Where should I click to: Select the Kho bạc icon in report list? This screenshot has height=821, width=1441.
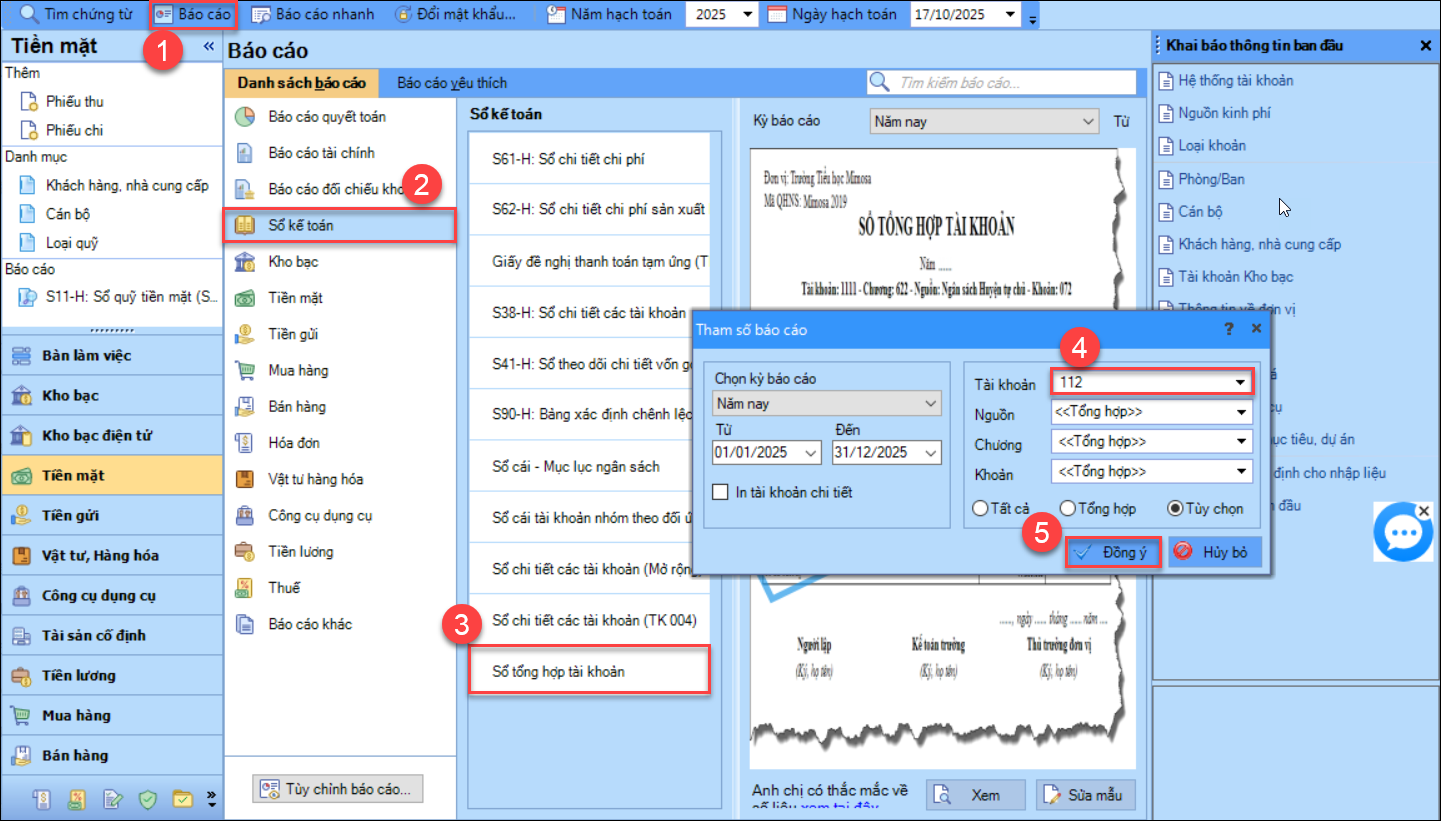244,262
